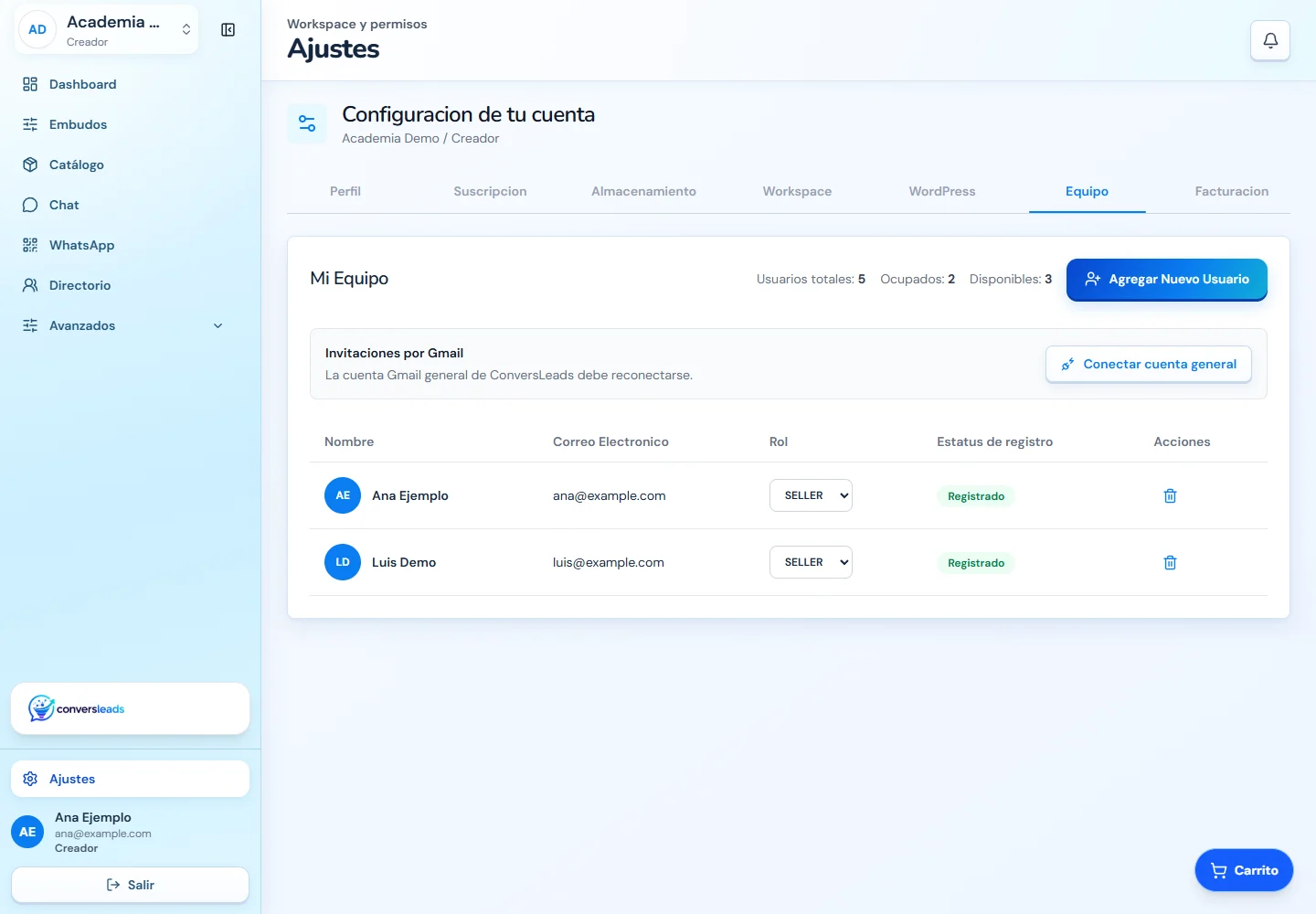1316x914 pixels.
Task: Switch to the Suscripcion tab
Action: pos(490,191)
